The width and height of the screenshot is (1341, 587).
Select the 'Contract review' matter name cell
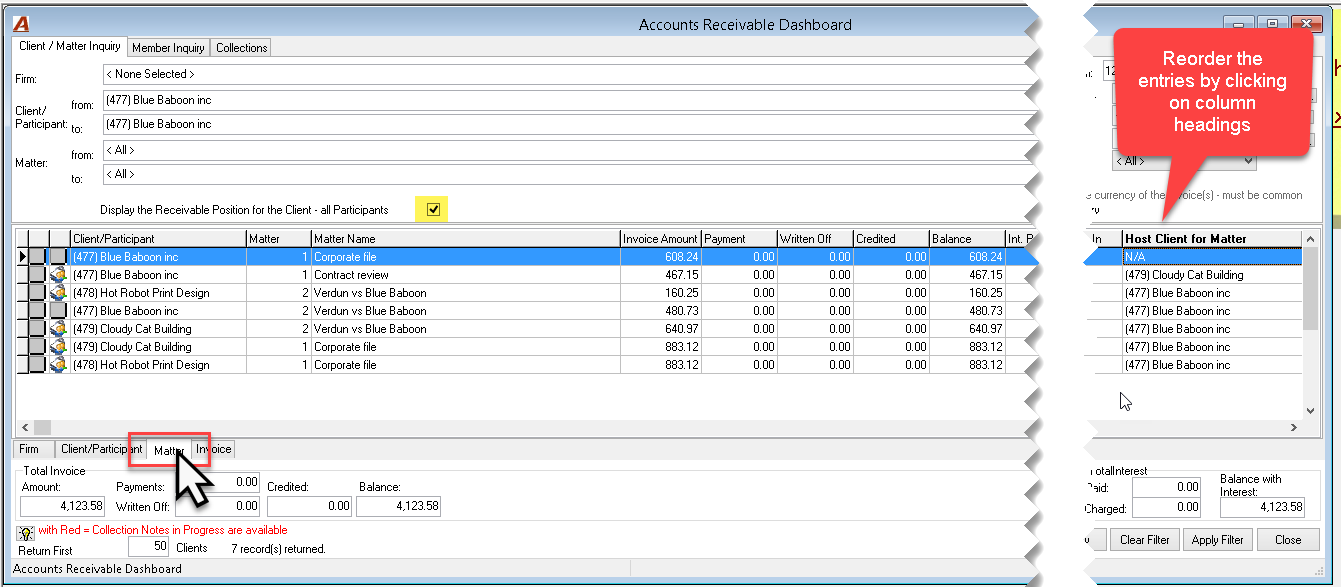pyautogui.click(x=465, y=275)
